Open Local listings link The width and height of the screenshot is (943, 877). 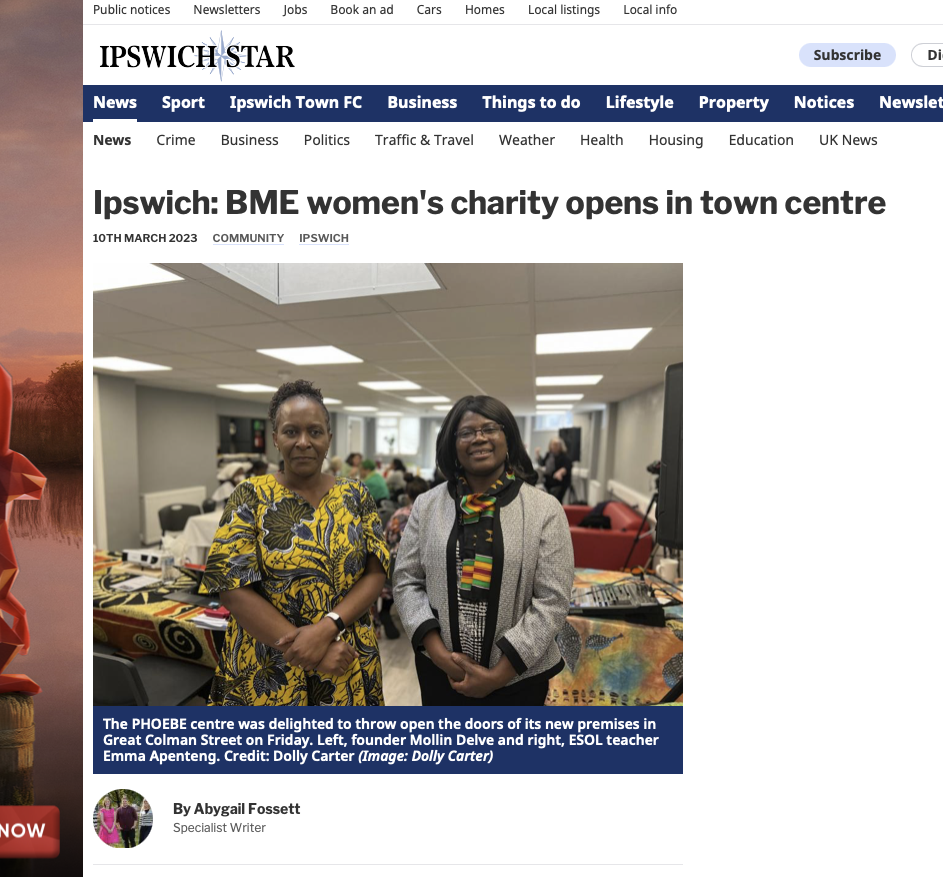[x=564, y=10]
